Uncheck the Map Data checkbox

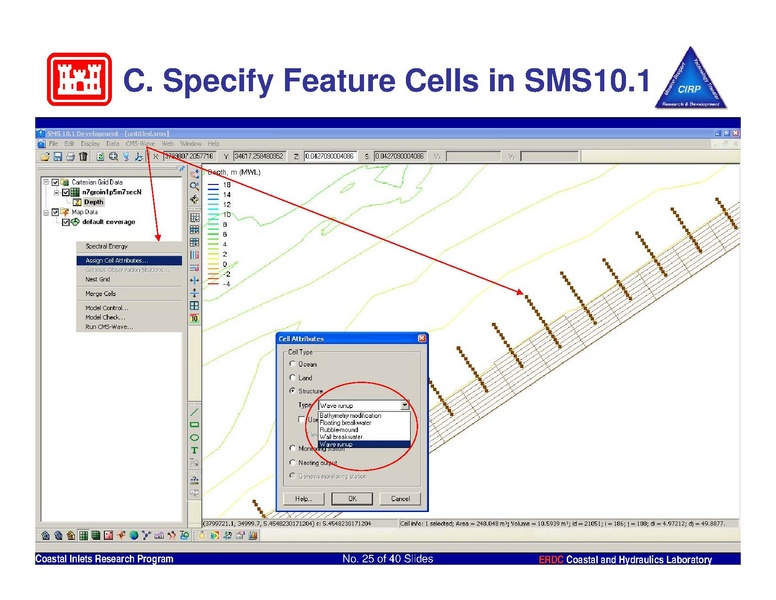tap(55, 212)
